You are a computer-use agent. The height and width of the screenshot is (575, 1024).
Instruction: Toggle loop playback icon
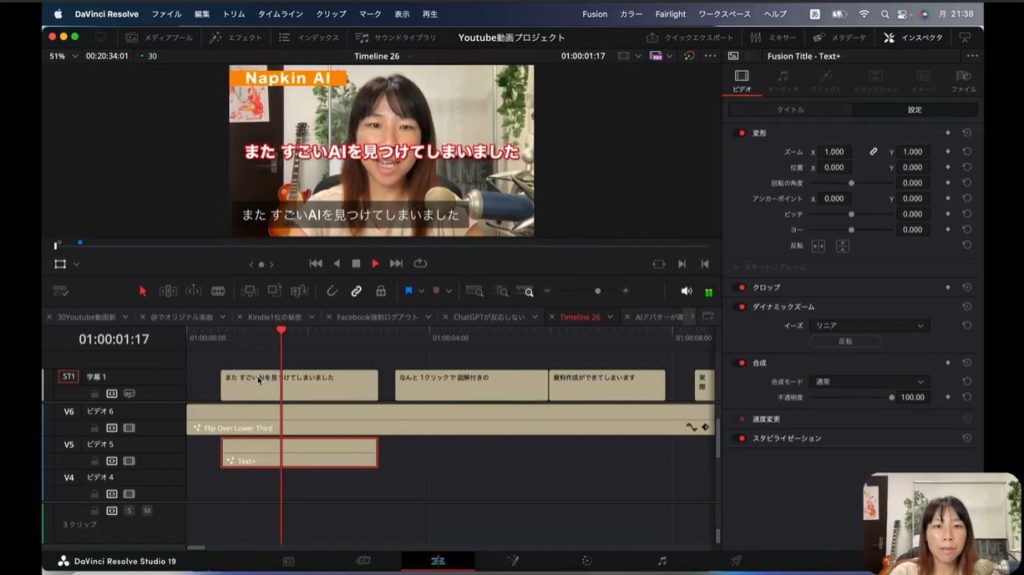click(420, 263)
